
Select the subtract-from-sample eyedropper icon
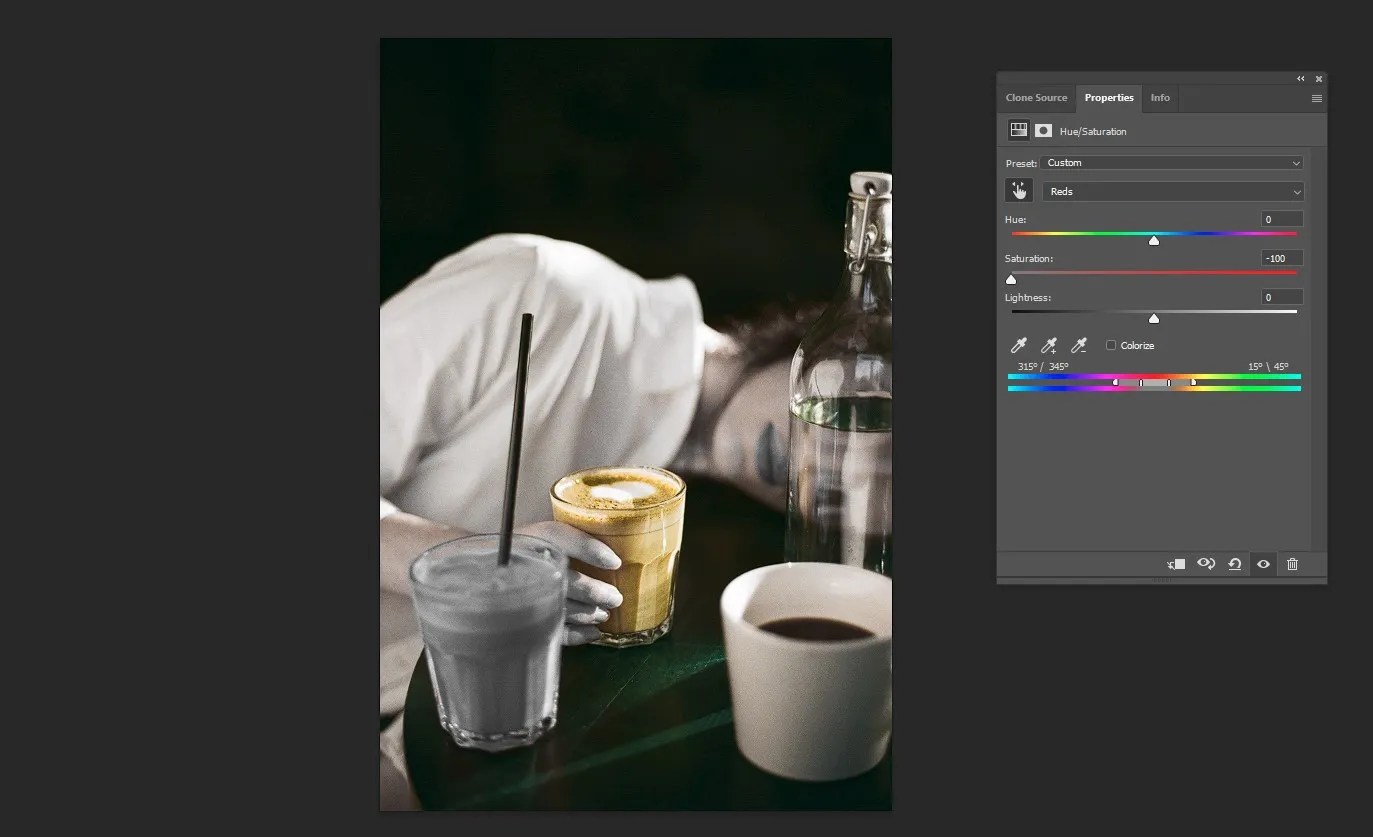(x=1078, y=345)
